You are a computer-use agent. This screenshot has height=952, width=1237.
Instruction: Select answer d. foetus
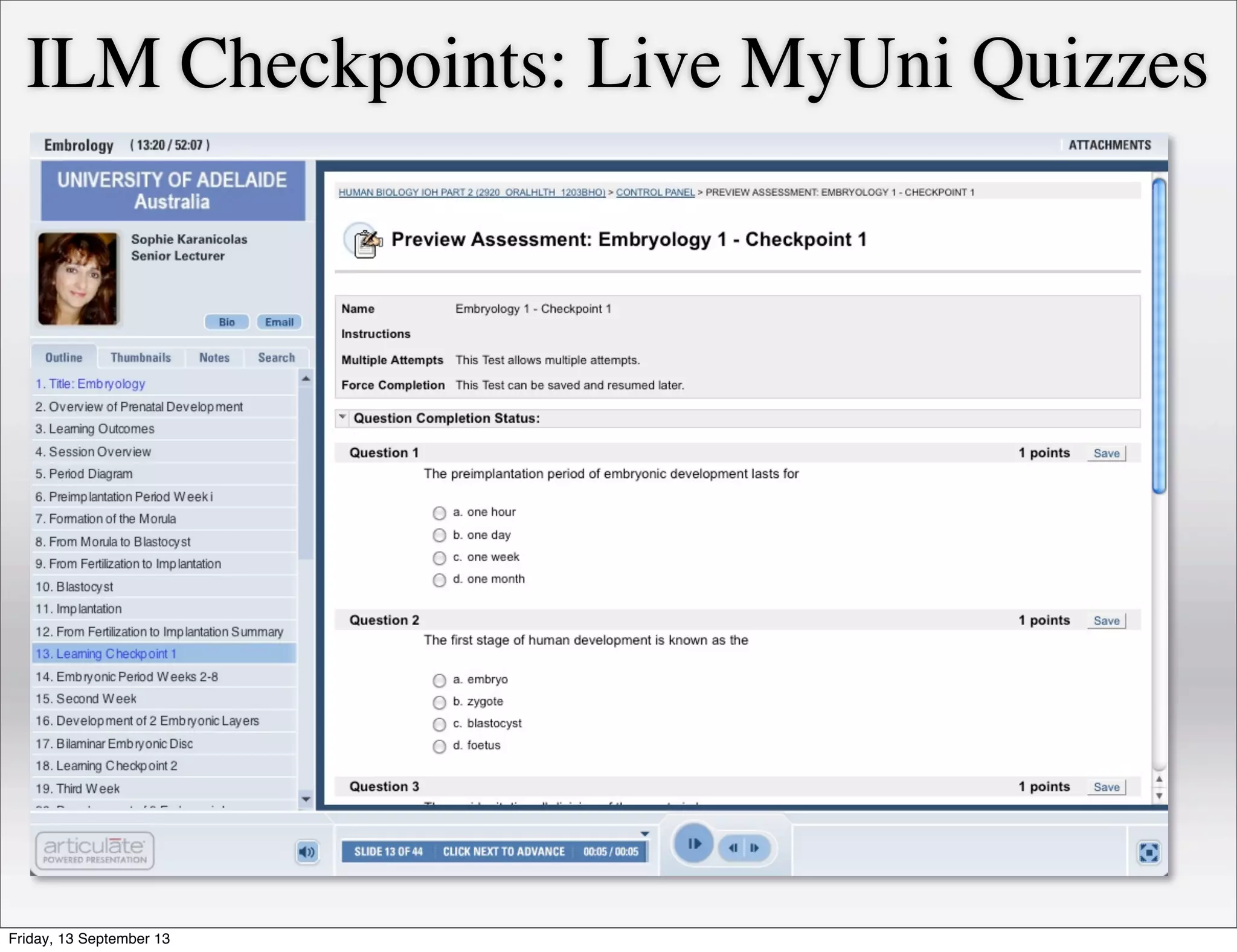pos(439,746)
